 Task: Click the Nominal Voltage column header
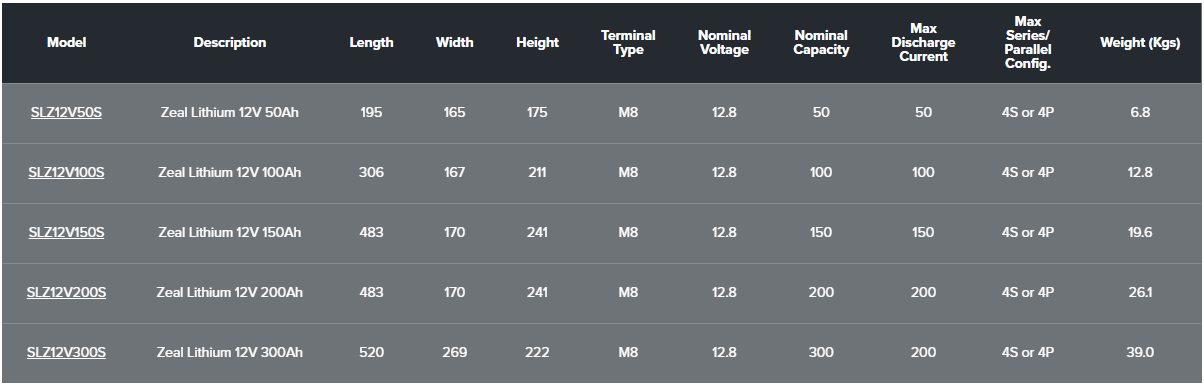point(724,43)
